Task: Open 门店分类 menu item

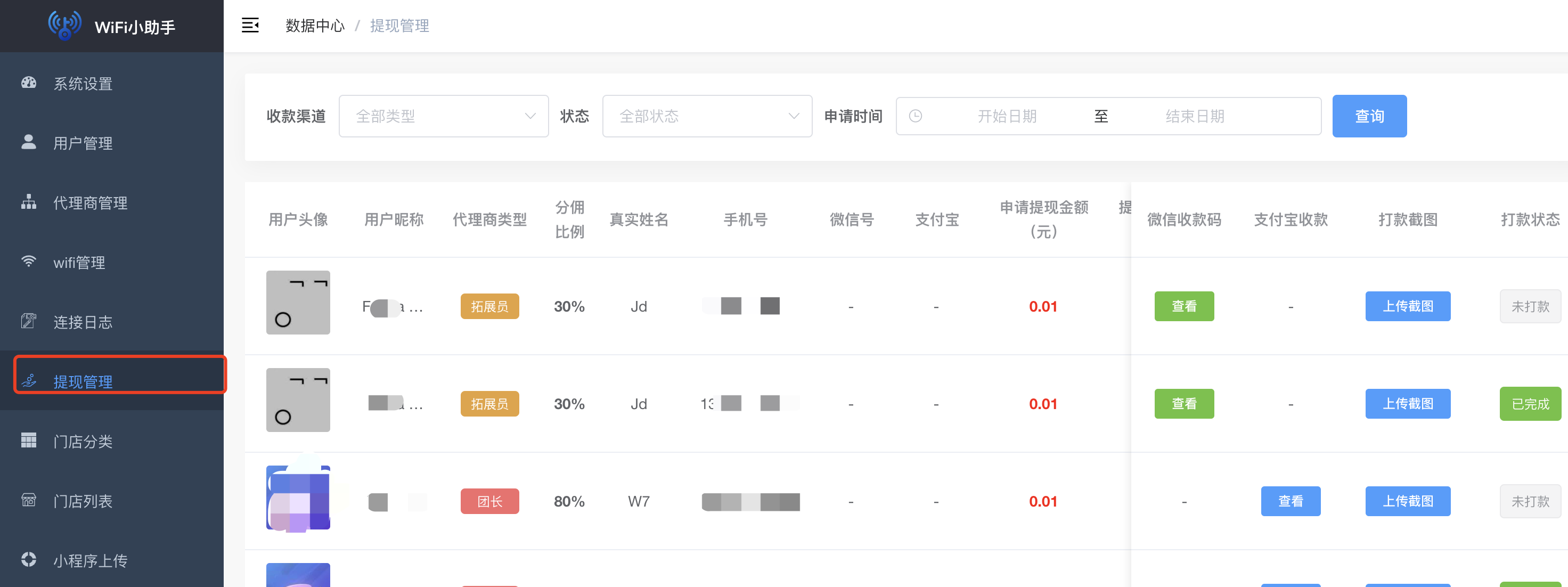Action: [x=112, y=441]
